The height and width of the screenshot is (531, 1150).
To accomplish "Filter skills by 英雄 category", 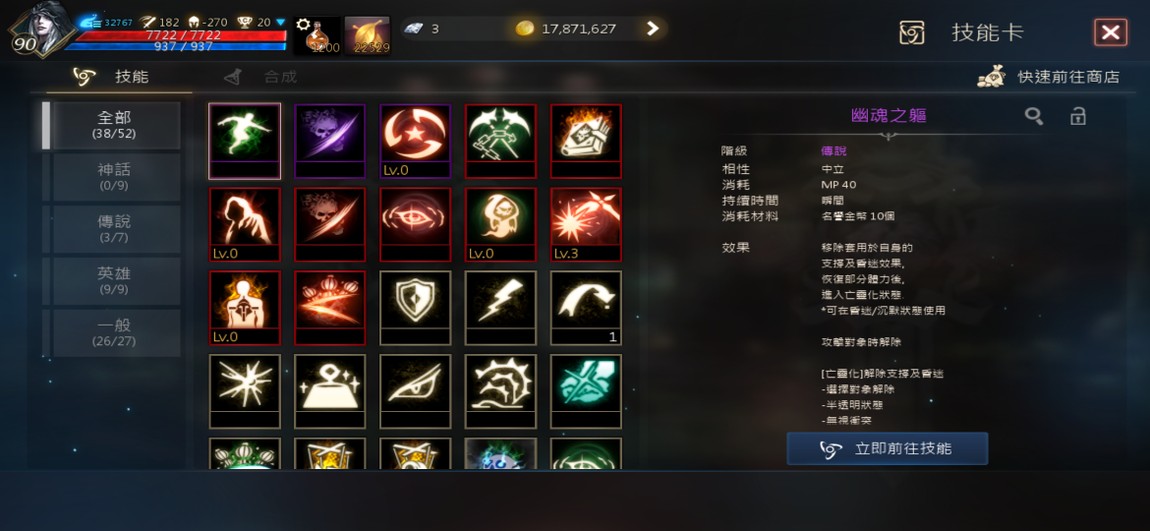I will (114, 281).
